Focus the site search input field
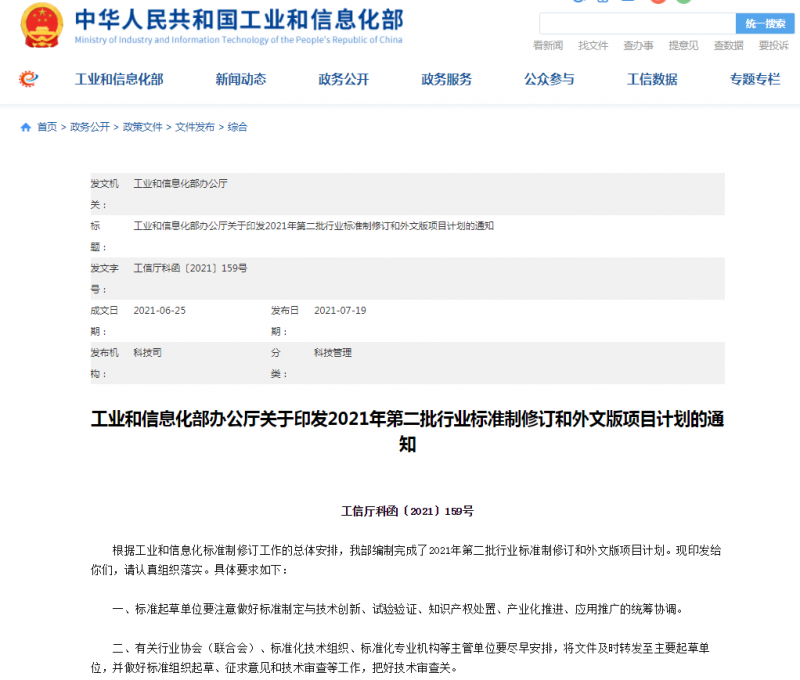 tap(638, 23)
